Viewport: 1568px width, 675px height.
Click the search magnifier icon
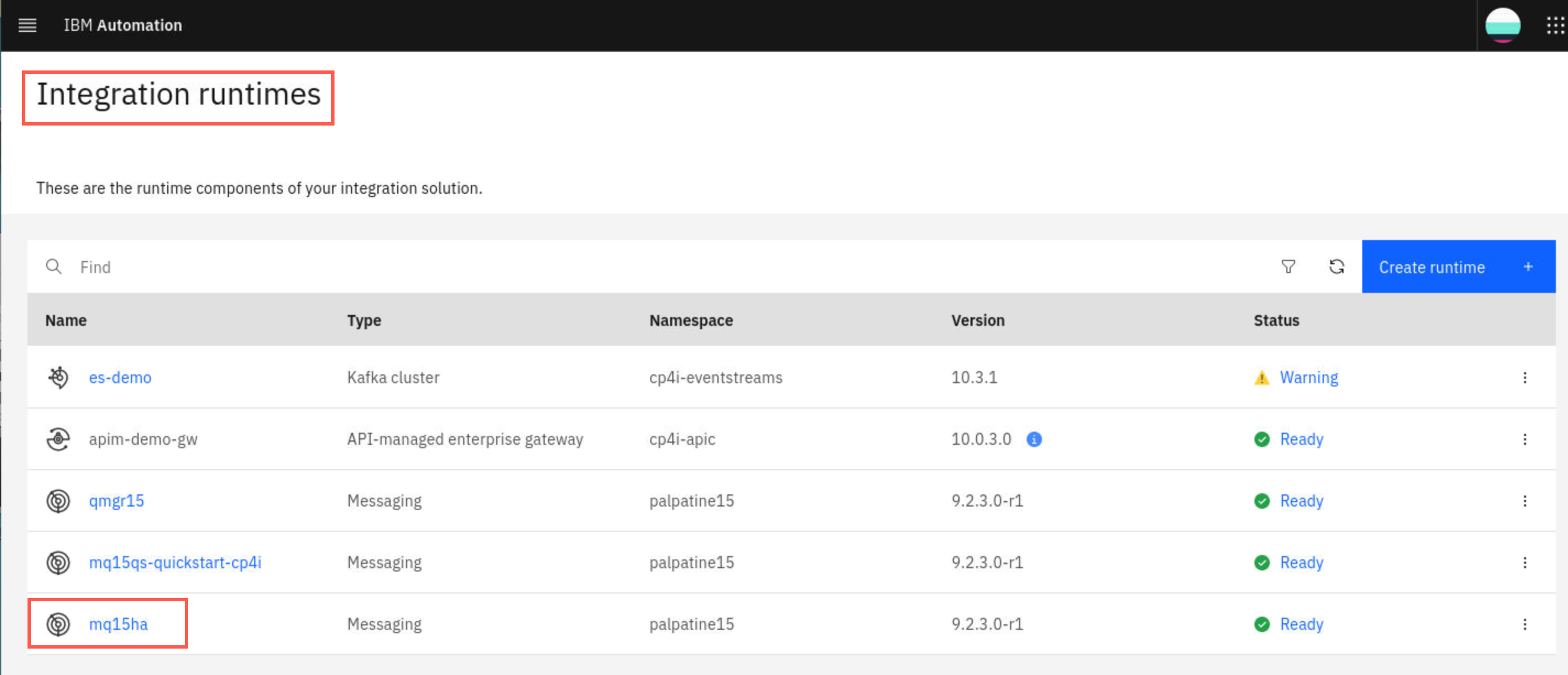tap(53, 267)
